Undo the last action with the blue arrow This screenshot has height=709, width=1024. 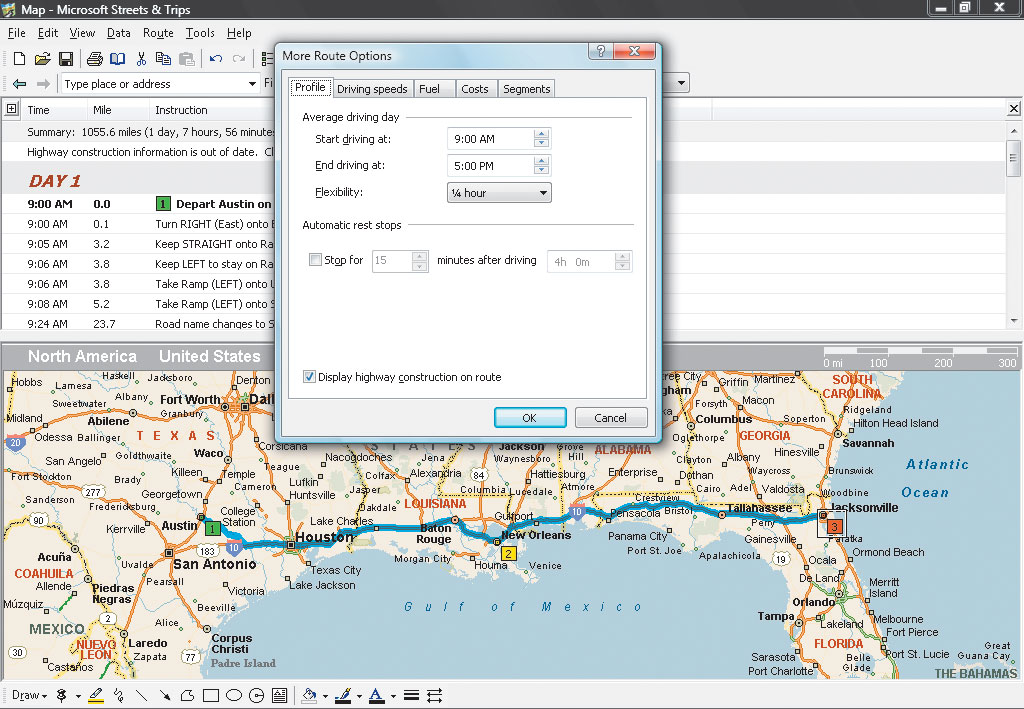click(216, 59)
